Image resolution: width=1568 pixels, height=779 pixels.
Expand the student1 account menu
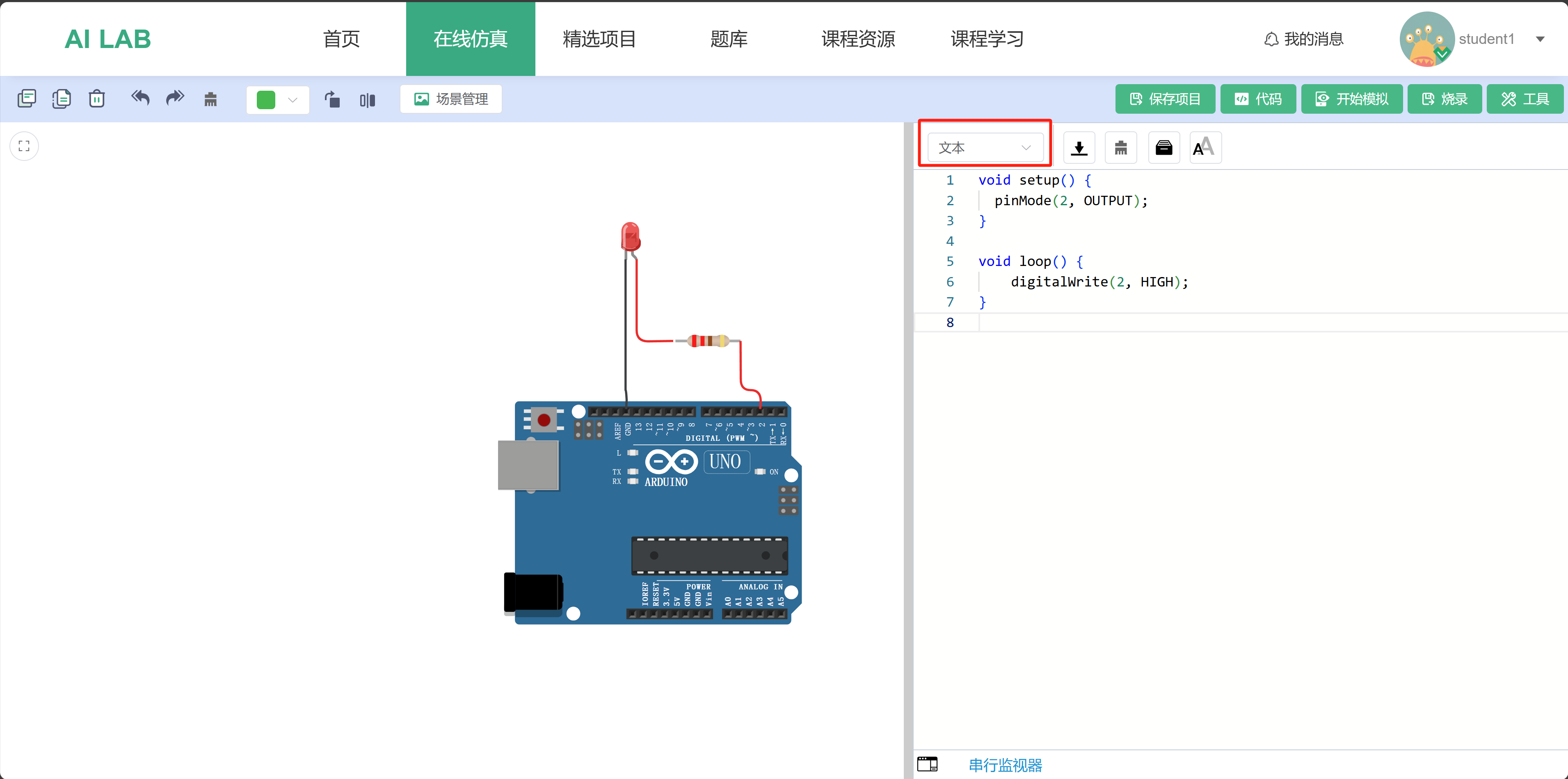pos(1540,39)
